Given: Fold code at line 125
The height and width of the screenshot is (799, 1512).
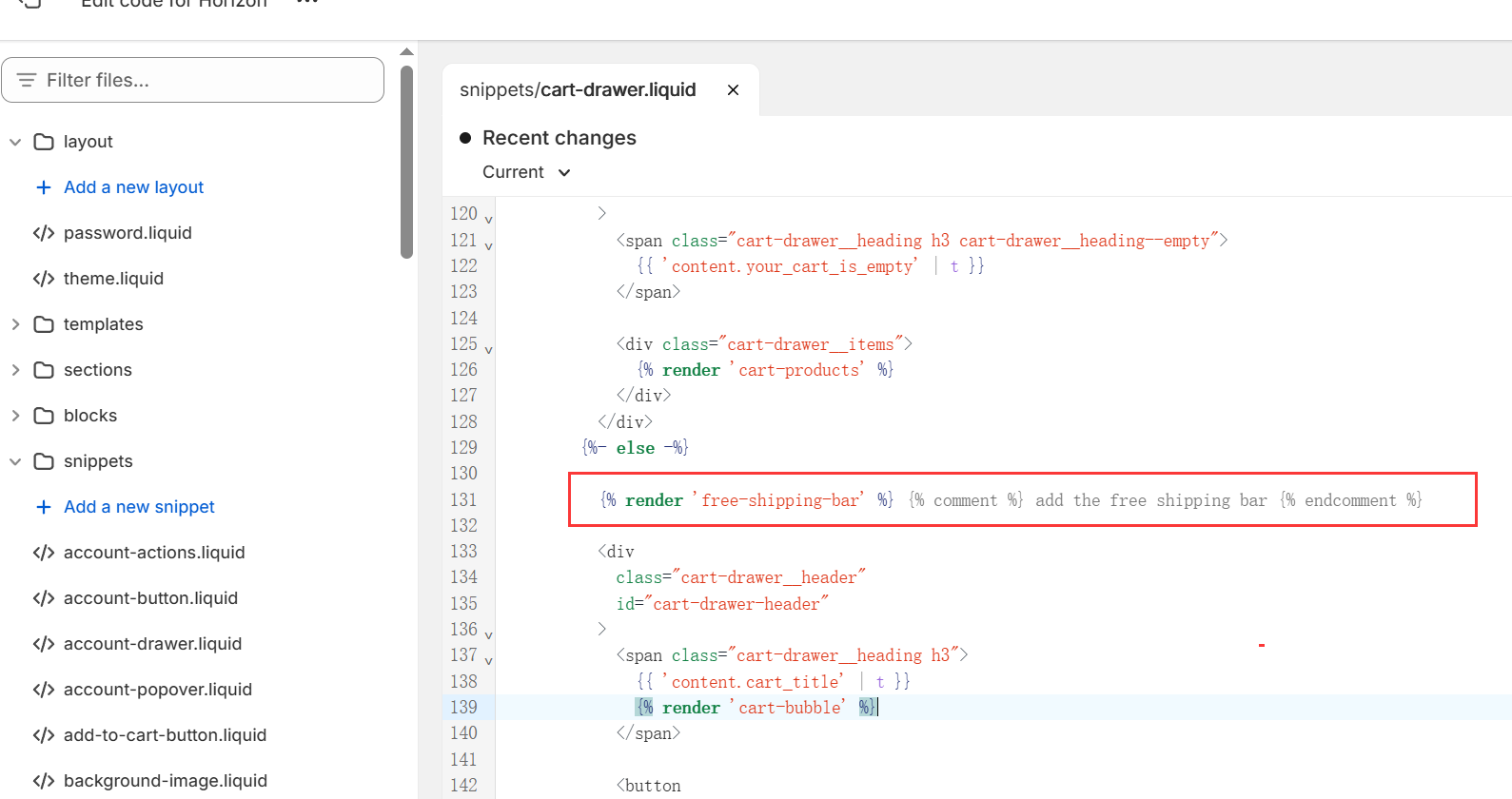Looking at the screenshot, I should pos(488,349).
